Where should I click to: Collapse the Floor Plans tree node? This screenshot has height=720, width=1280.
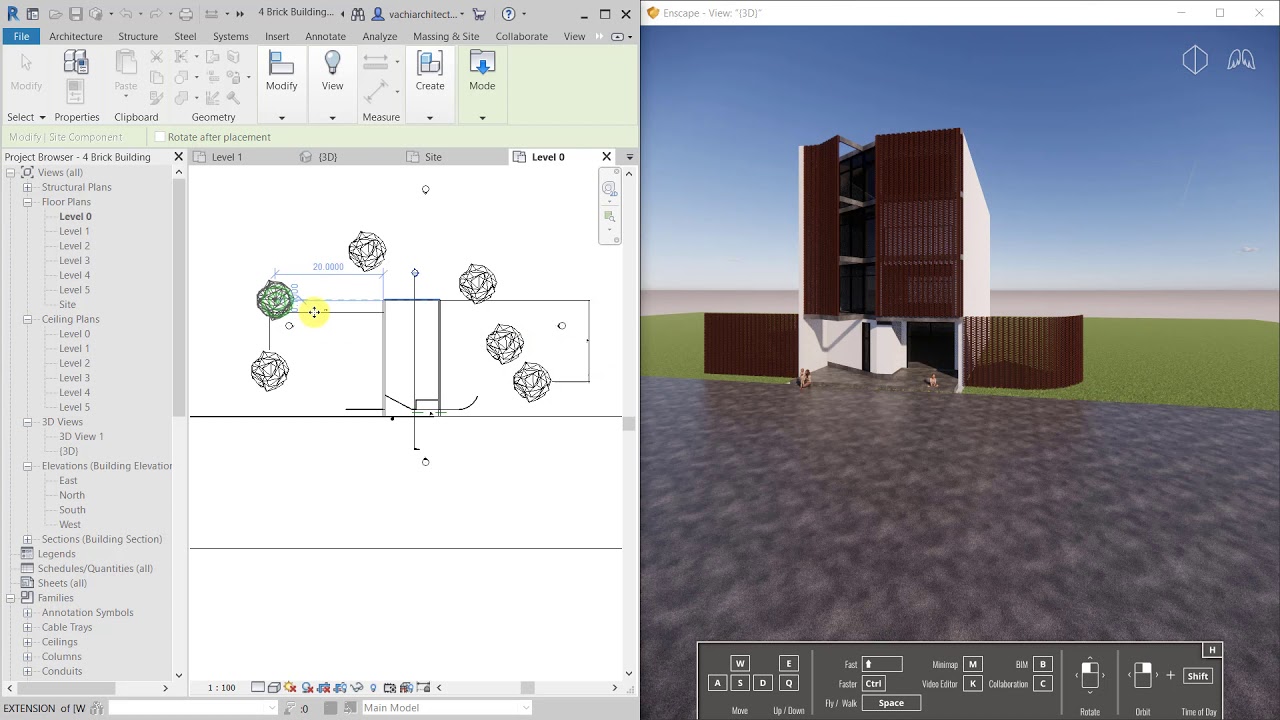click(28, 202)
